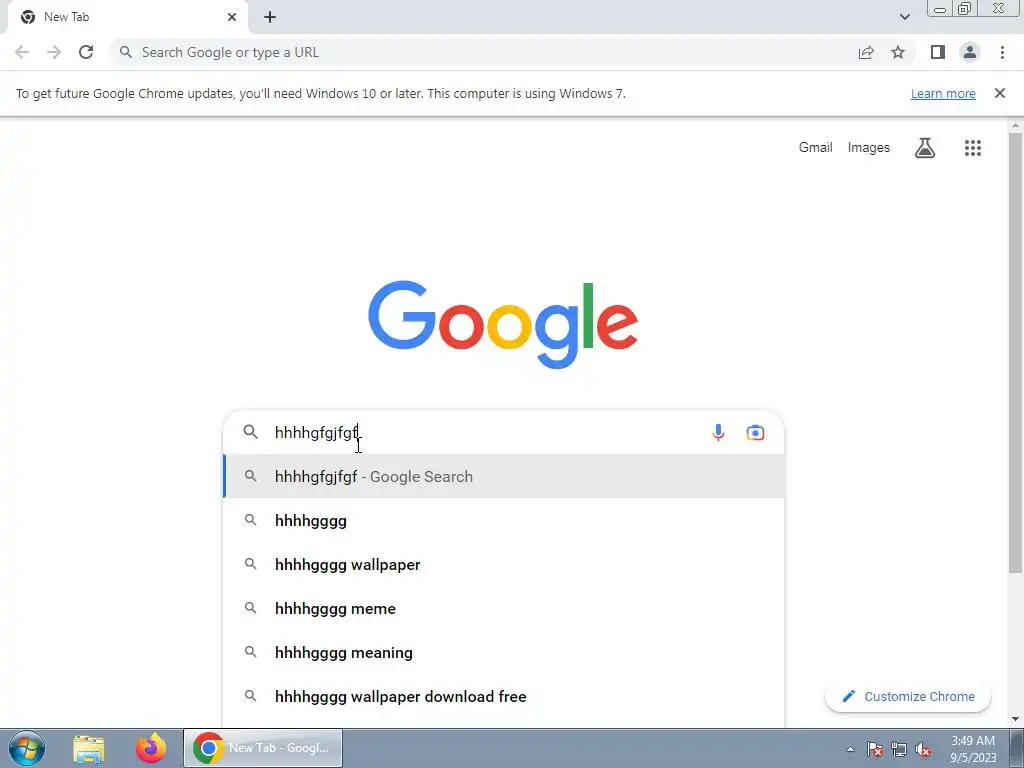
Task: Dismiss the Windows 7 update notice
Action: coord(1000,93)
